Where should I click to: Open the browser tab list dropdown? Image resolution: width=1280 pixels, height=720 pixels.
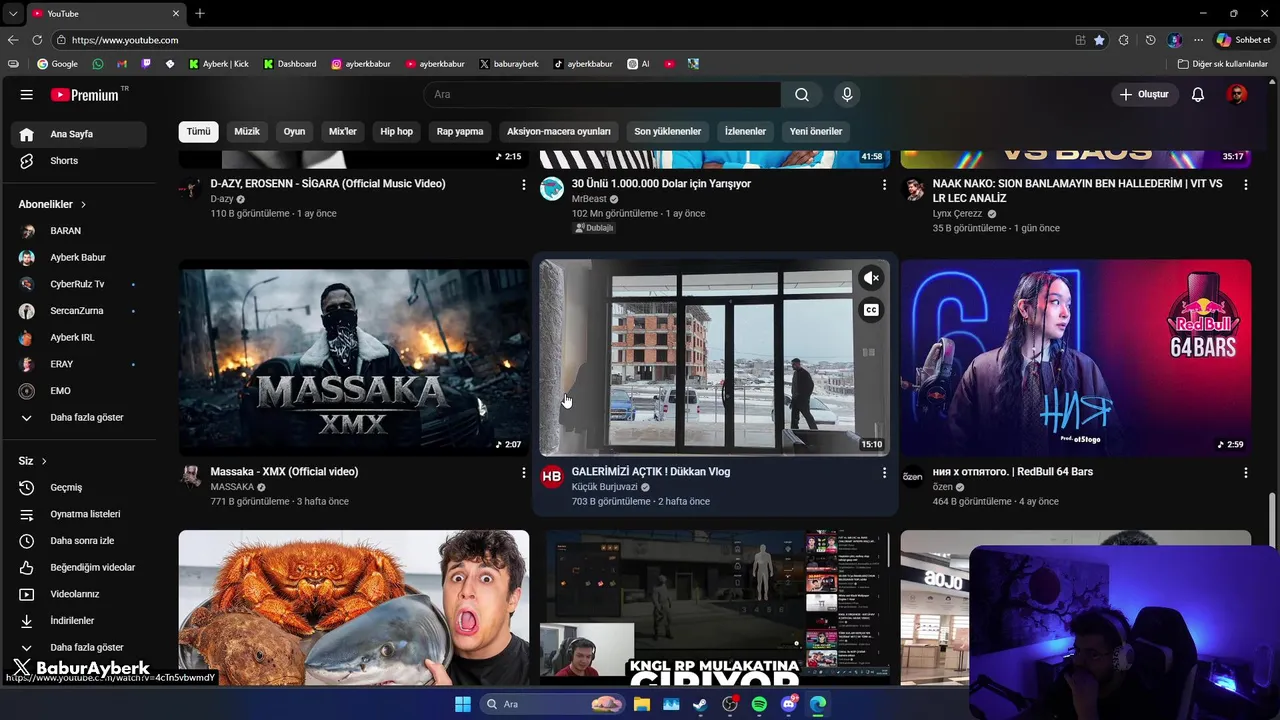pyautogui.click(x=12, y=13)
